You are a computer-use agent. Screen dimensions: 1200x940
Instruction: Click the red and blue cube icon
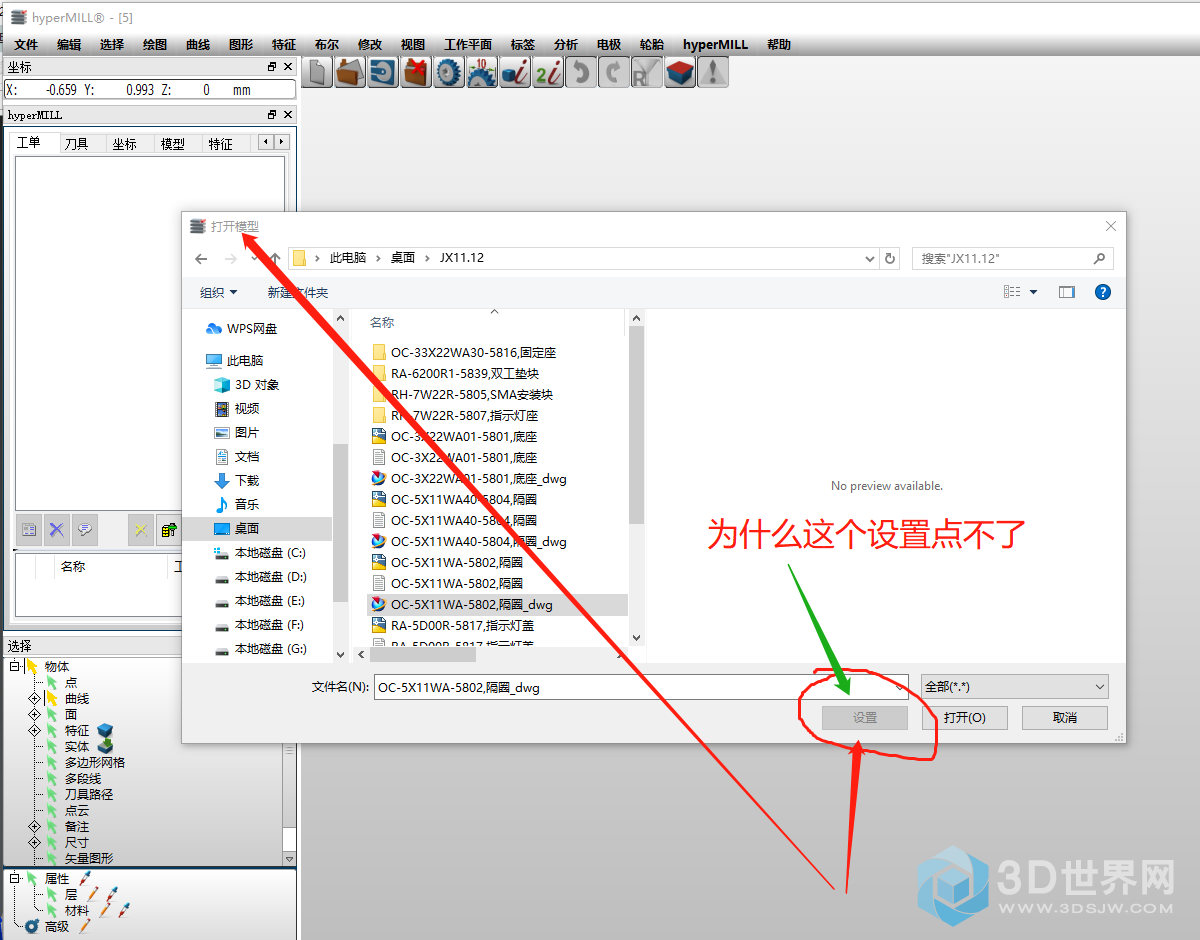point(680,72)
